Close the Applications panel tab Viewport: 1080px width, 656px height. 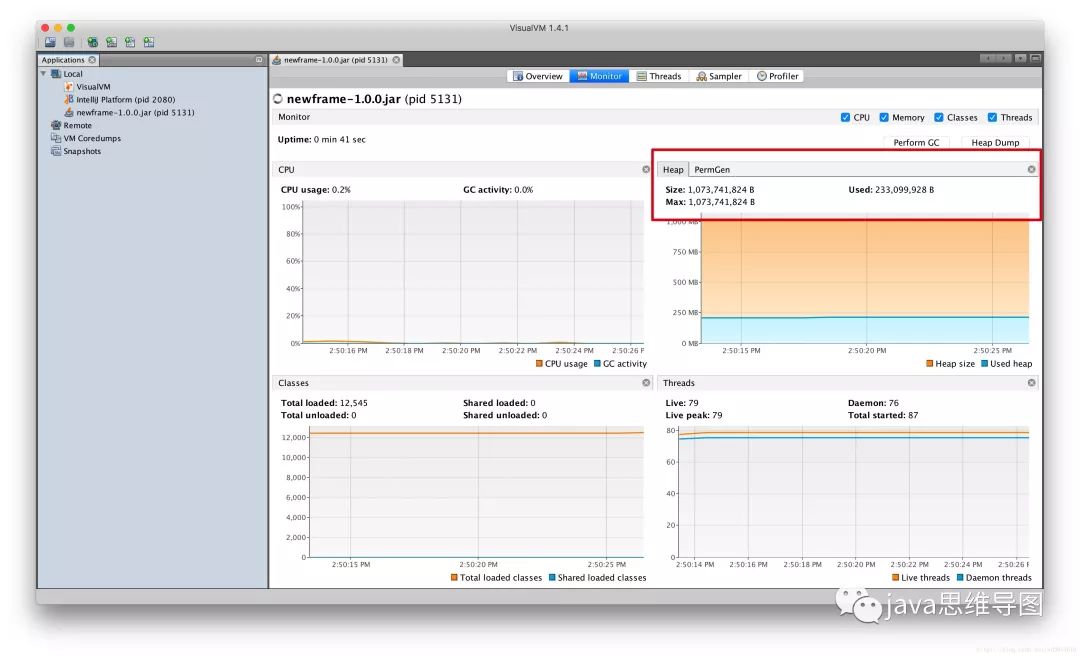(x=92, y=60)
